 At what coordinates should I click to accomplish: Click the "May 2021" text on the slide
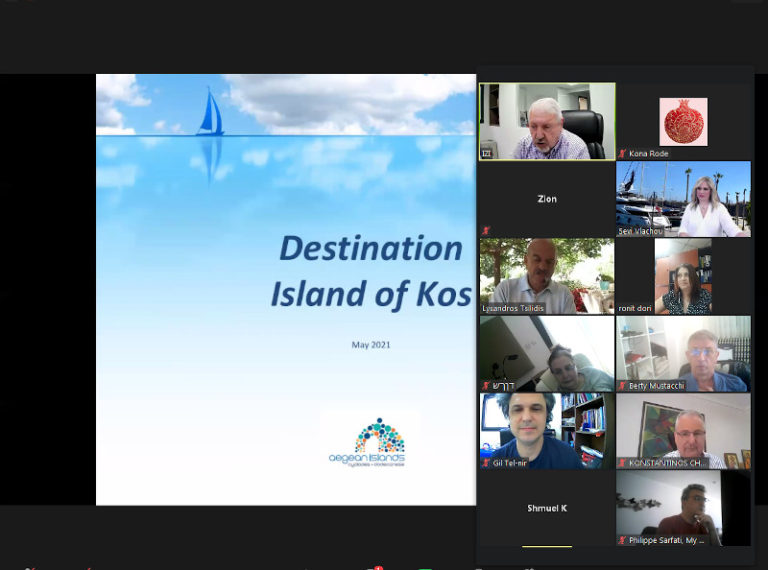[371, 345]
